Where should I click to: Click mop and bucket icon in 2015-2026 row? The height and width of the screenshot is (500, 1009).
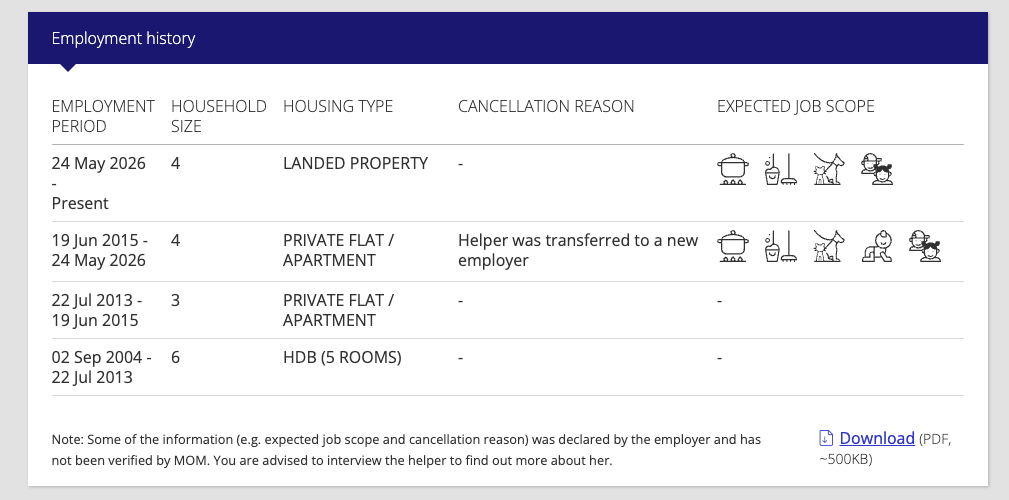point(781,246)
